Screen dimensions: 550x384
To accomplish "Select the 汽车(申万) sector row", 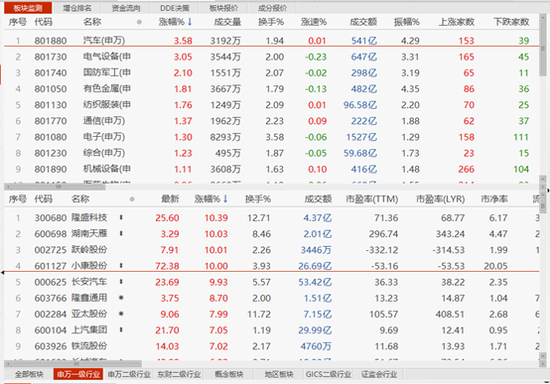I will 271,41.
